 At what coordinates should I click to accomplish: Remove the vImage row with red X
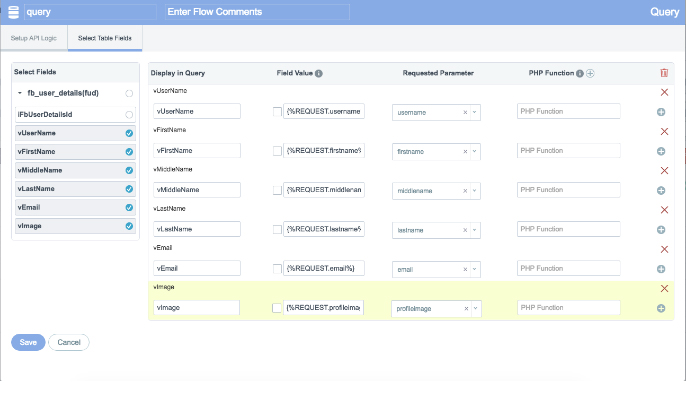point(664,289)
